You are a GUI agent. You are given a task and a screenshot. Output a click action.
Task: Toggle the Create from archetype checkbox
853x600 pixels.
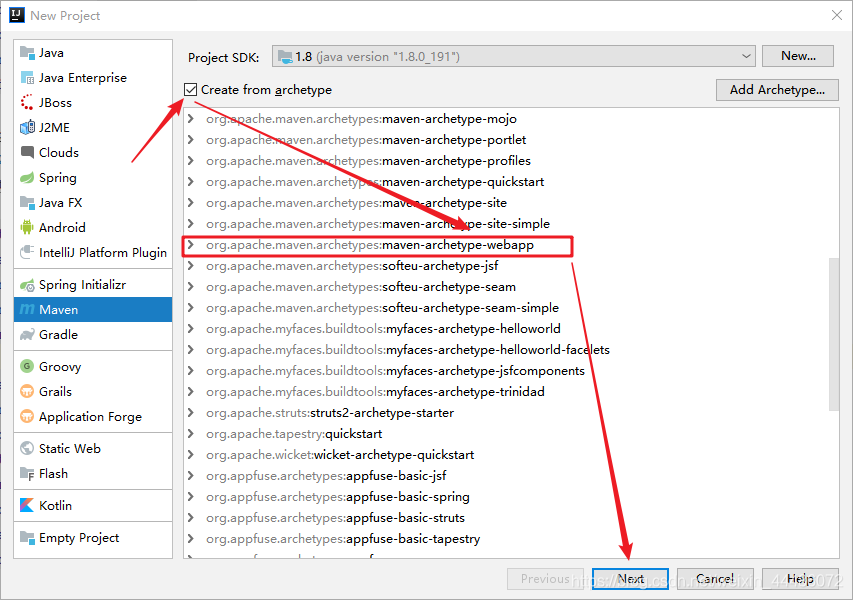click(x=190, y=90)
